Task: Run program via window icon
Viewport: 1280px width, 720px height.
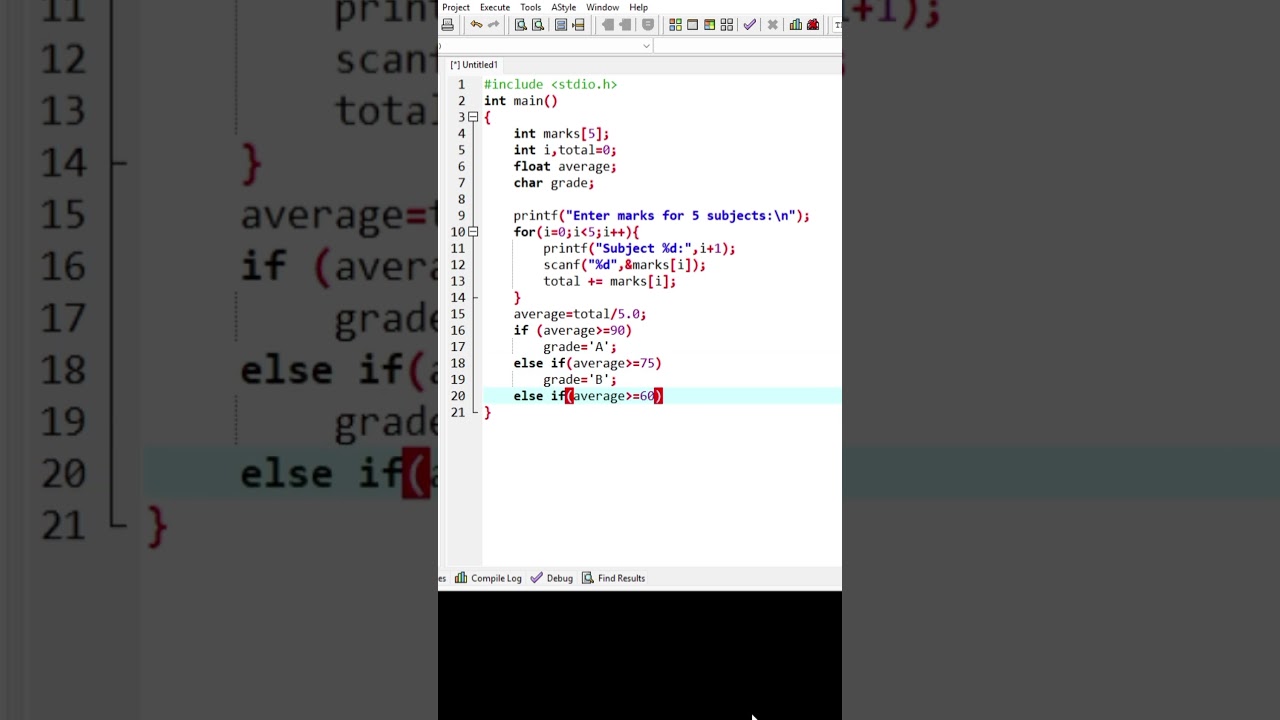Action: click(692, 25)
